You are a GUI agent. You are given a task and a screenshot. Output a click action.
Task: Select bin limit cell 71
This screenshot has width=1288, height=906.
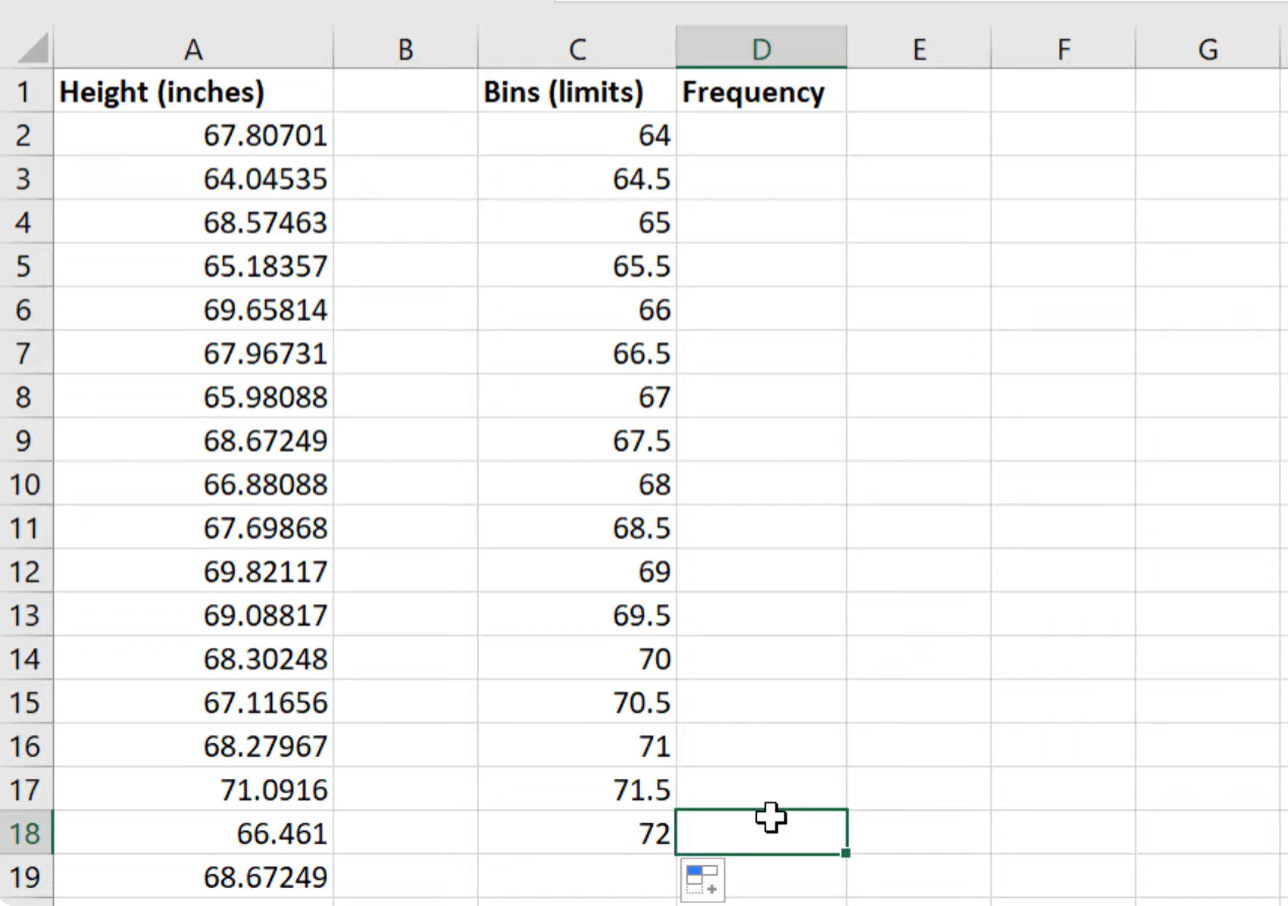pyautogui.click(x=577, y=746)
